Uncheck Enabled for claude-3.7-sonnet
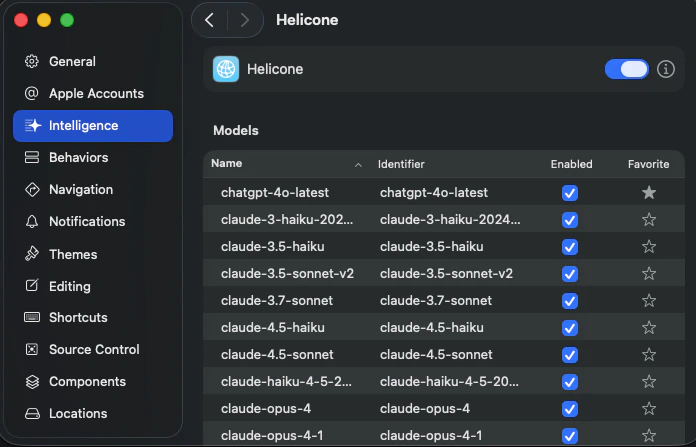 [x=569, y=301]
